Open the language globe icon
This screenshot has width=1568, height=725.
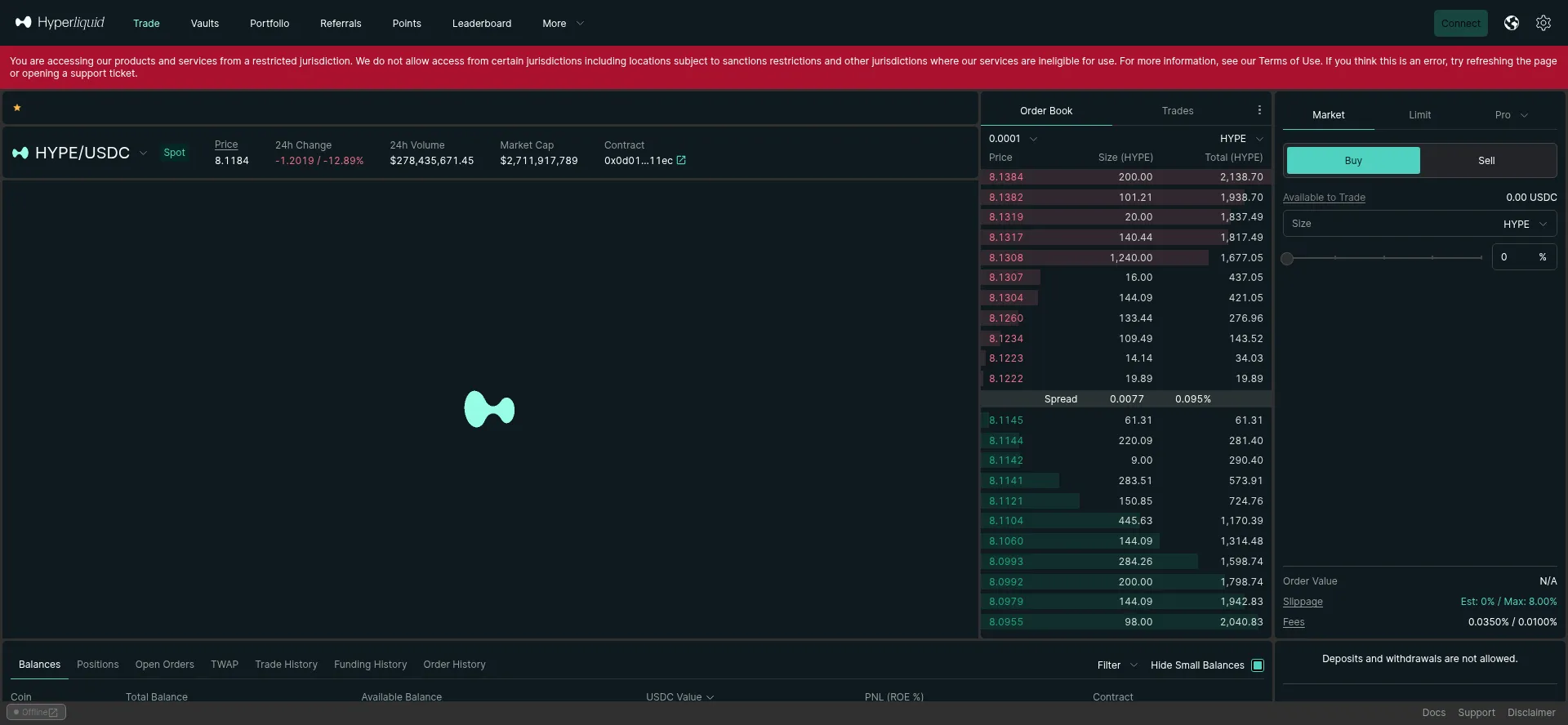point(1512,23)
